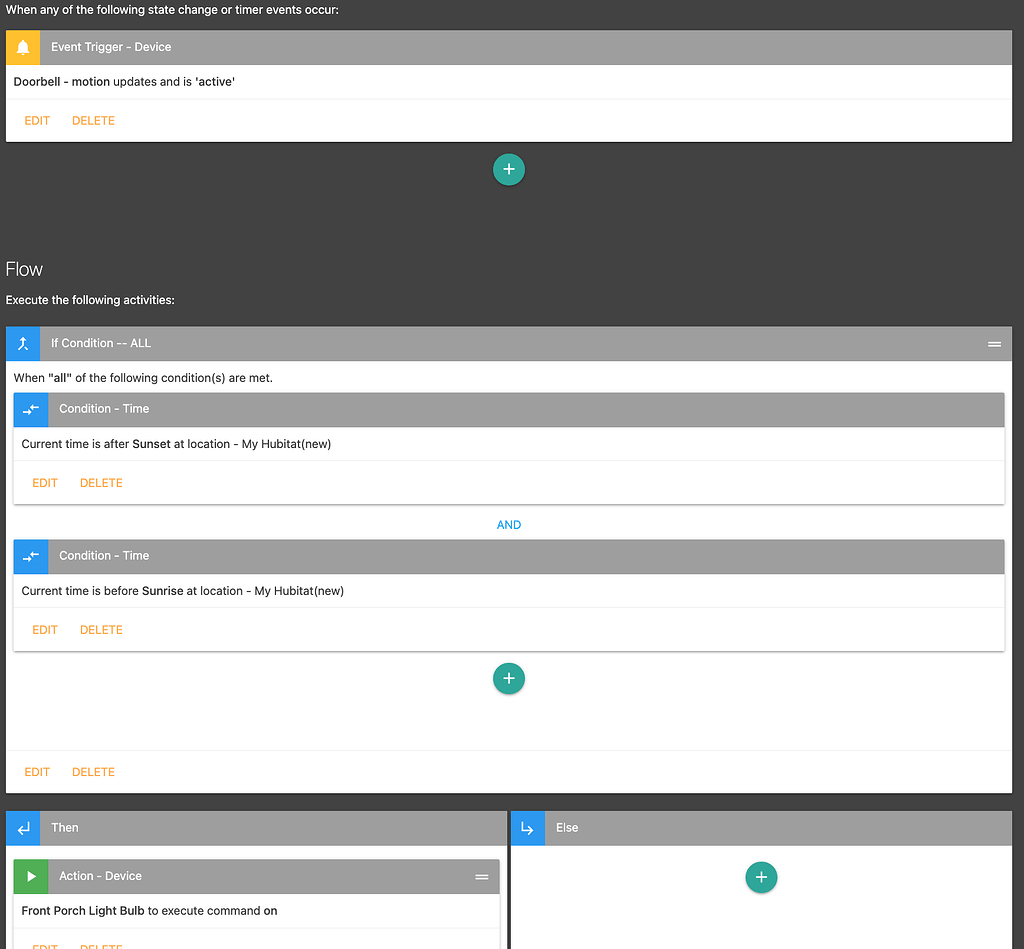Image resolution: width=1024 pixels, height=949 pixels.
Task: Click the return-arrow icon on the Then header
Action: pos(22,827)
